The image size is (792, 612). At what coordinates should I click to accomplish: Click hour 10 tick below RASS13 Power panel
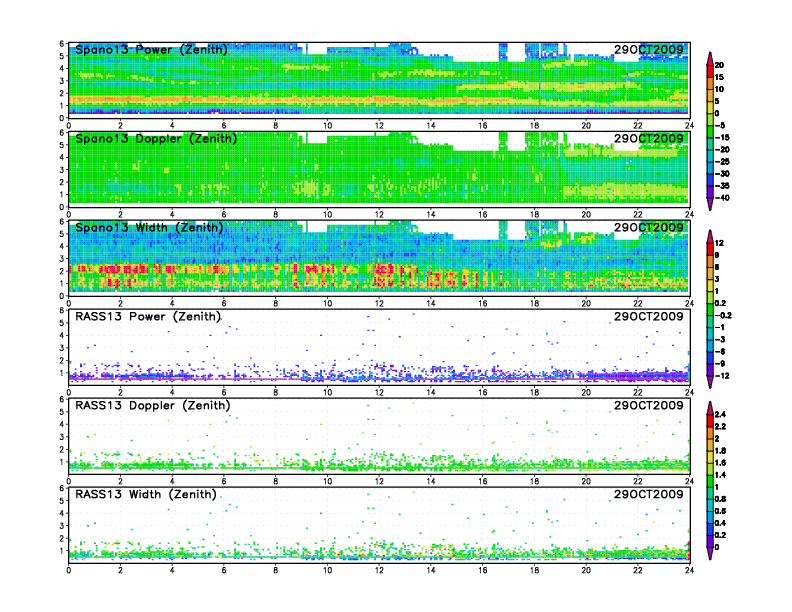pos(327,392)
